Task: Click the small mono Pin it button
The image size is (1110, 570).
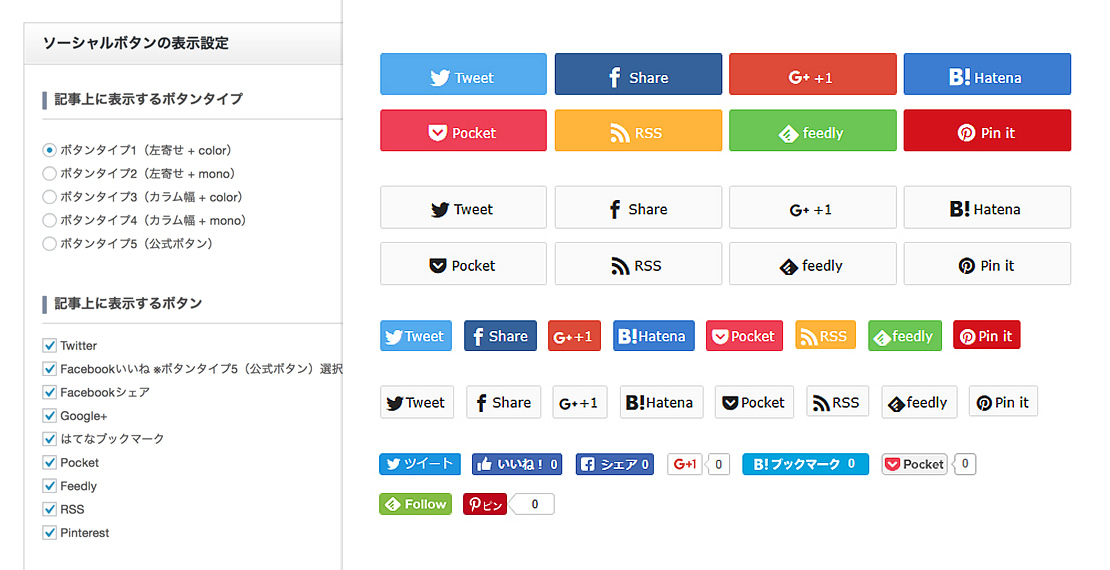Action: pyautogui.click(x=1004, y=402)
